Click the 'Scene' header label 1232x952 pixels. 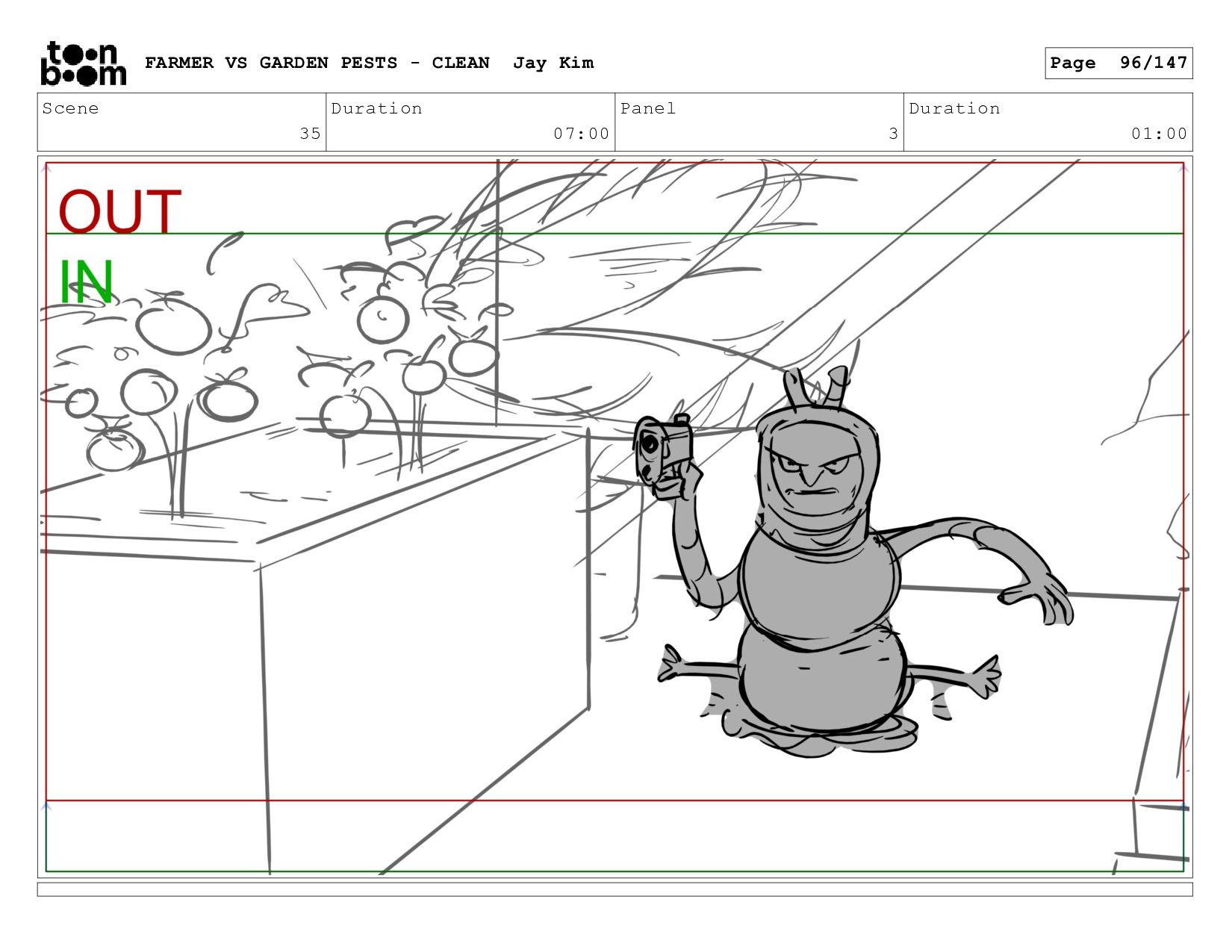(70, 108)
